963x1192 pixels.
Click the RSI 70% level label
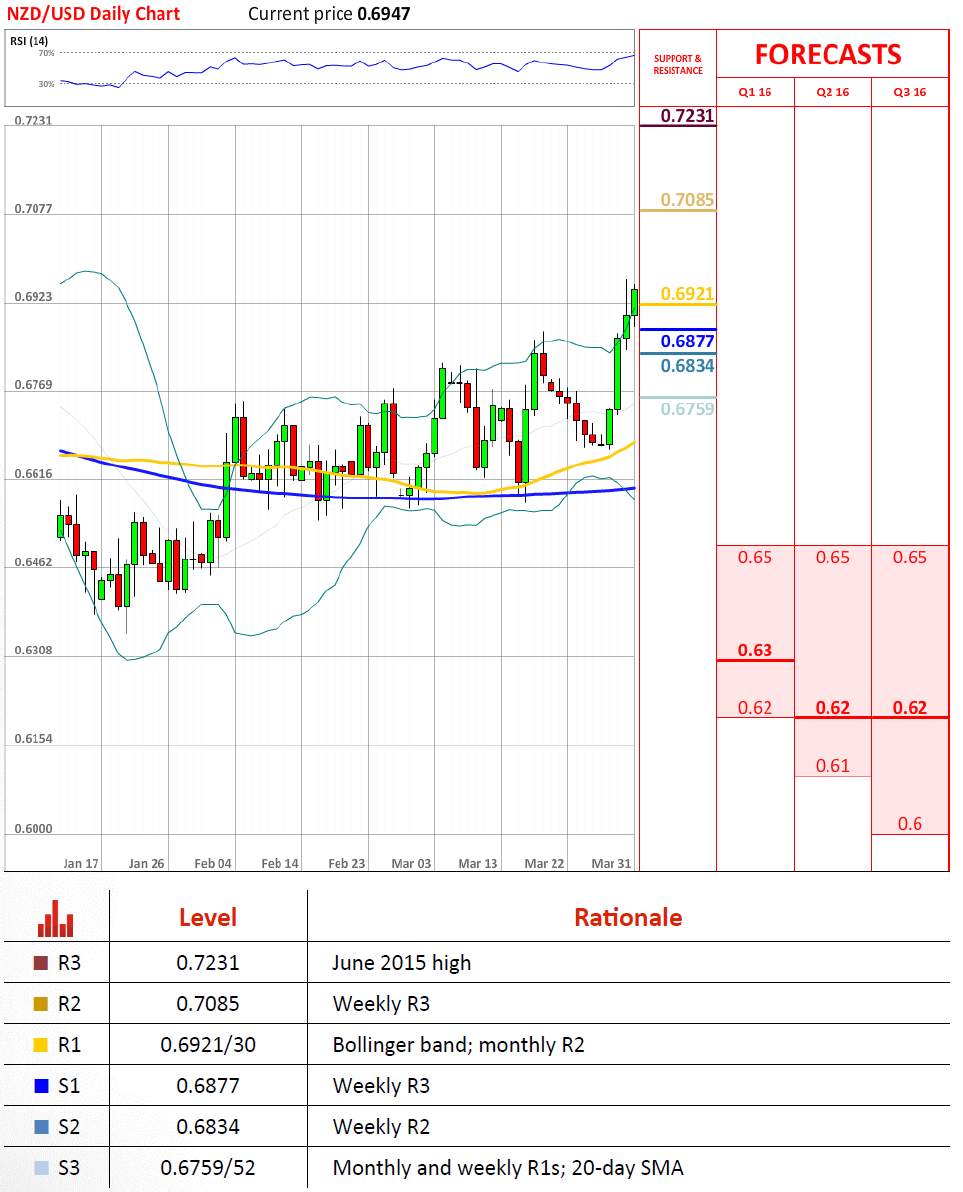click(46, 53)
